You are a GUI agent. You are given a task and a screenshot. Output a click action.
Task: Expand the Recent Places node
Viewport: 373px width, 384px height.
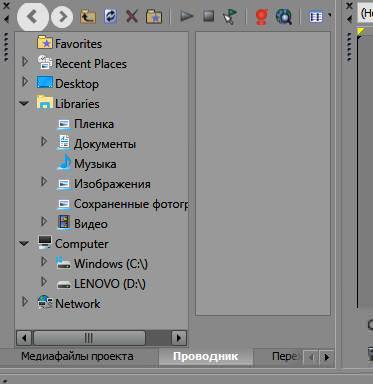pos(25,61)
